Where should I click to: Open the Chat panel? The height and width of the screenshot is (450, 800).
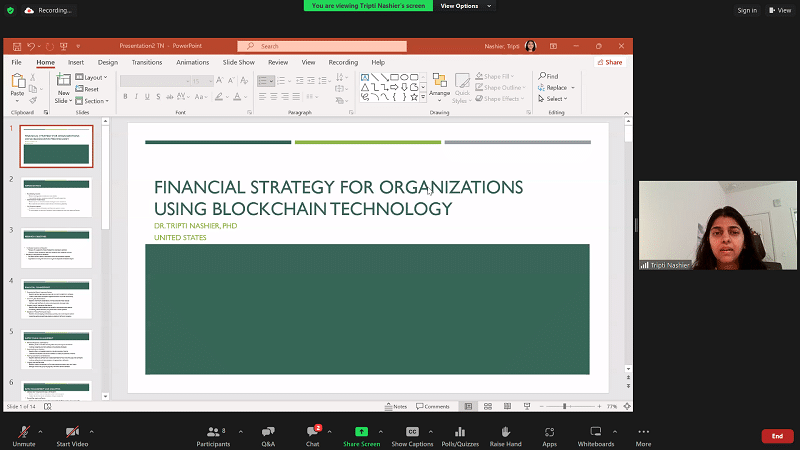[312, 431]
